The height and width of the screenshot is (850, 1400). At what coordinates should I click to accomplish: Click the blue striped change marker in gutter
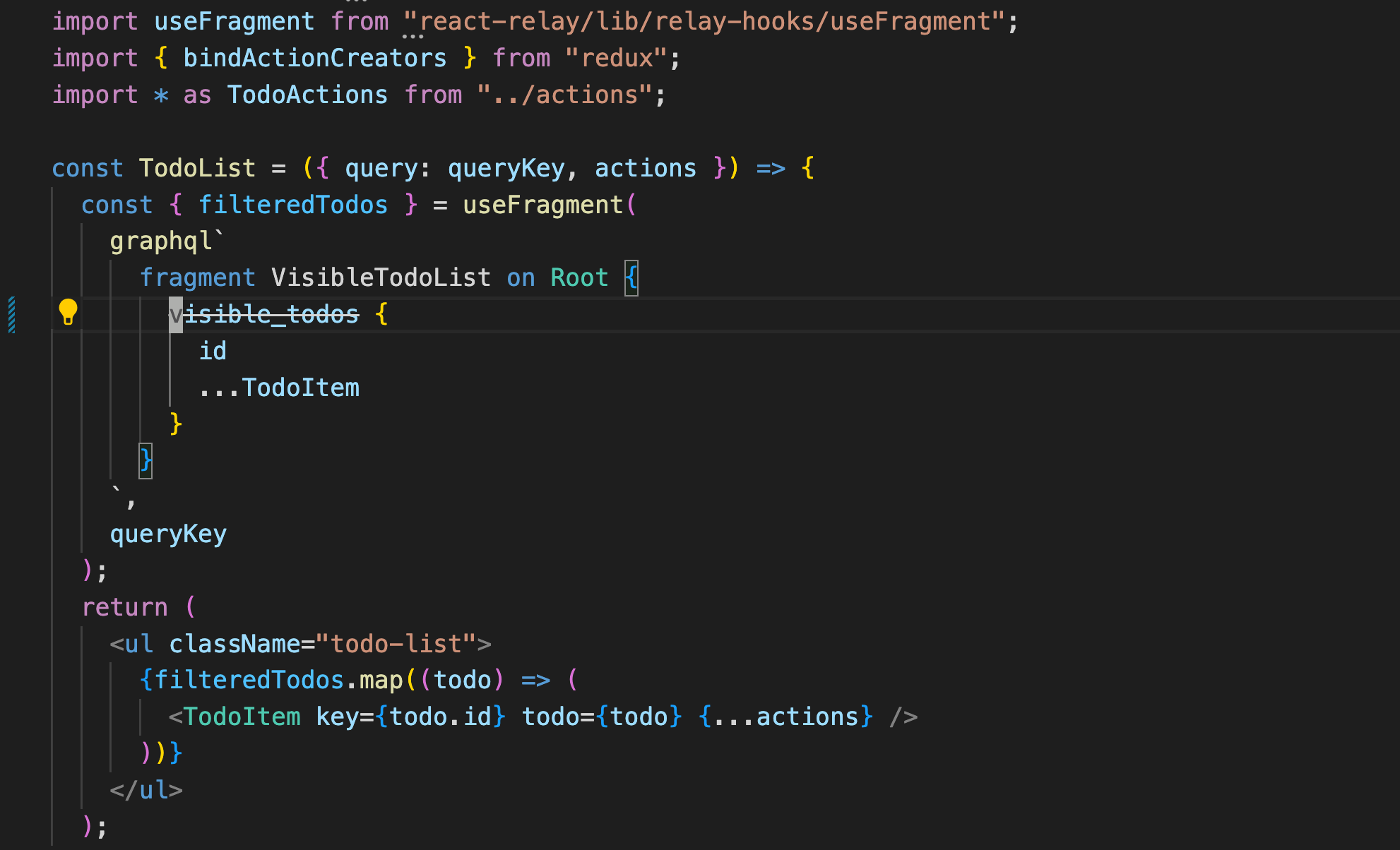12,315
